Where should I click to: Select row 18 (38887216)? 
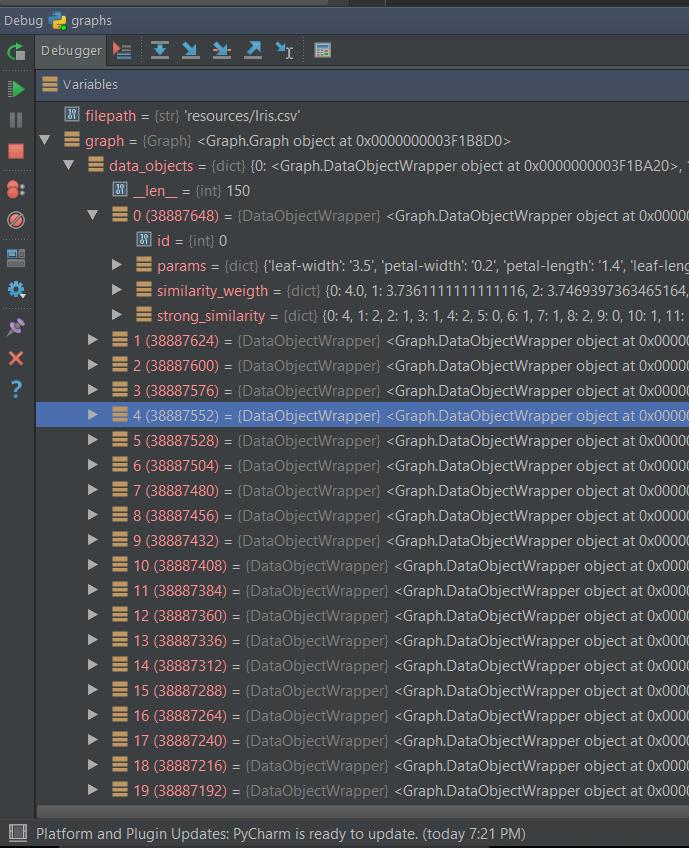click(x=362, y=765)
